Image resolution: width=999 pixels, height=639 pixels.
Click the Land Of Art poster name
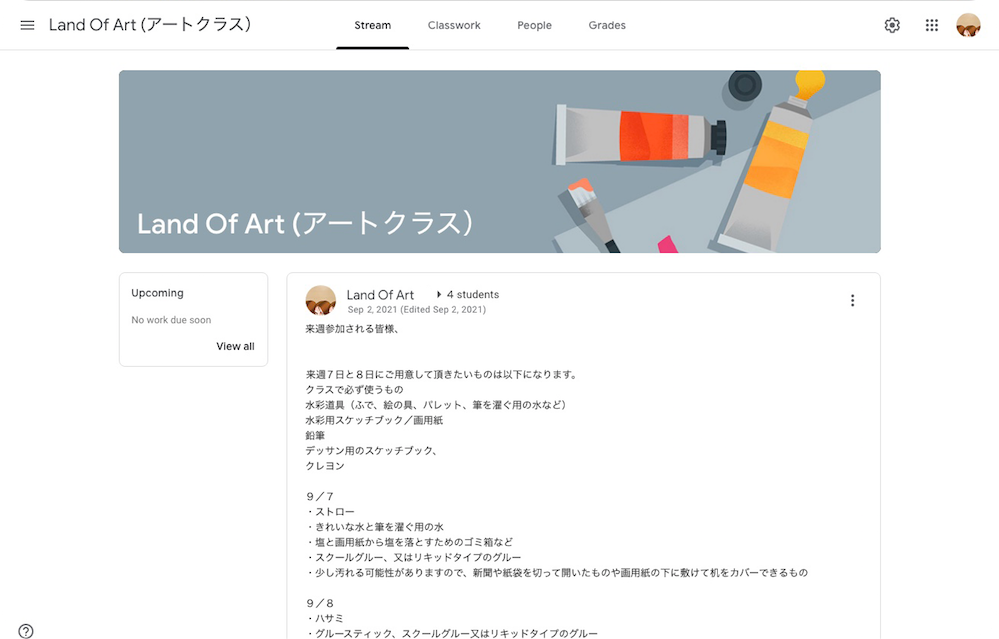380,295
